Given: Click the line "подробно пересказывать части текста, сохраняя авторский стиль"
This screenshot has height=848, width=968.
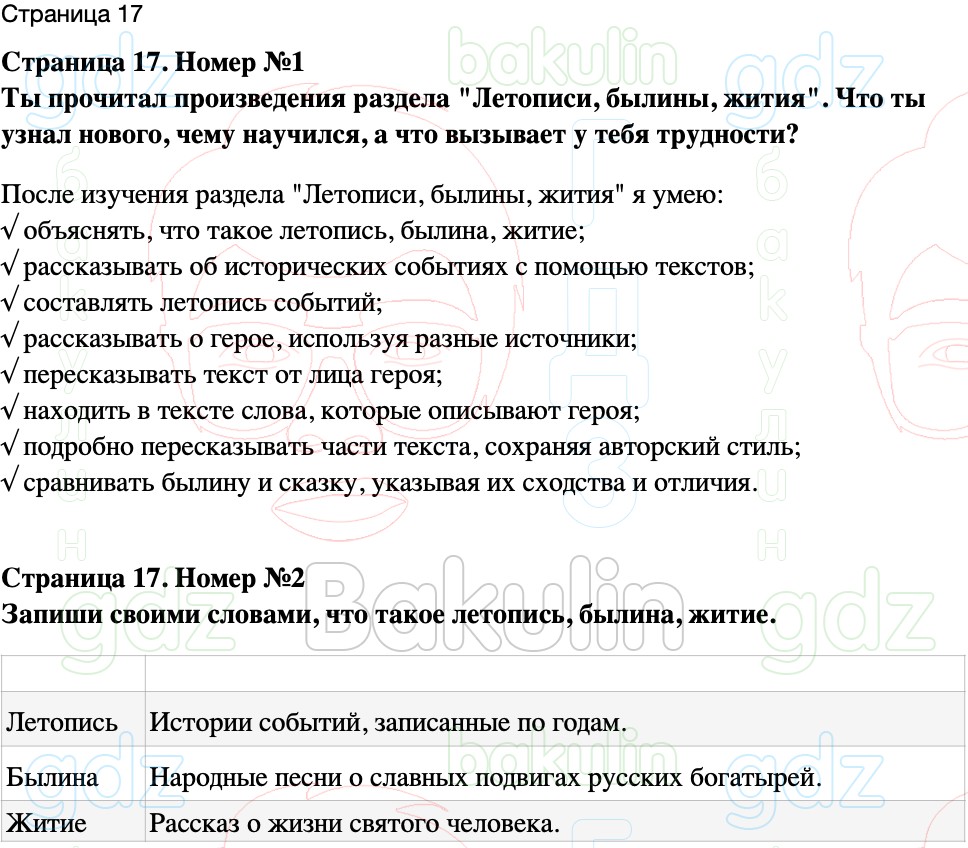Looking at the screenshot, I should pos(401,446).
